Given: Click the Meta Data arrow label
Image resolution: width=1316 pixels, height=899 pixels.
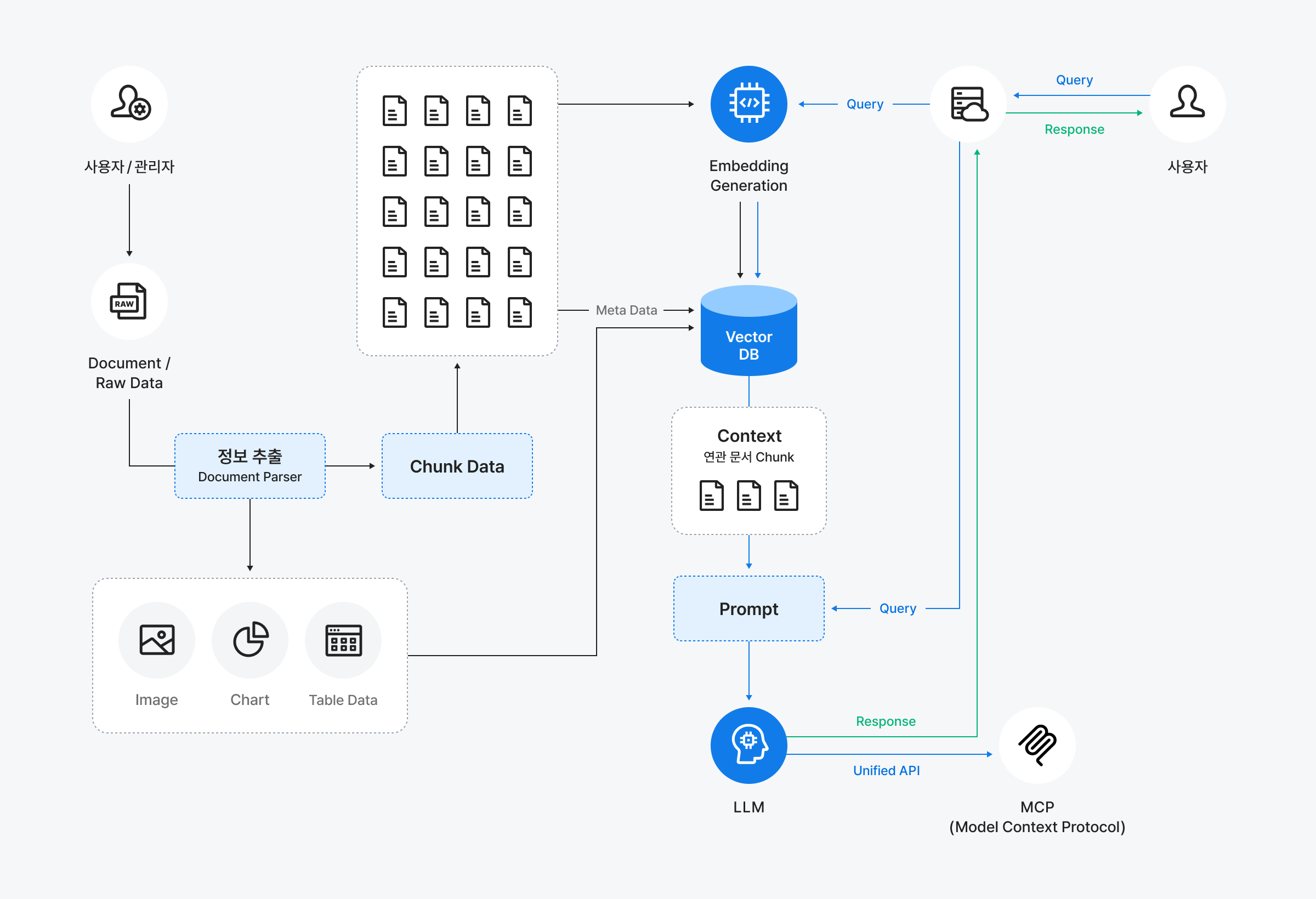Looking at the screenshot, I should (626, 310).
